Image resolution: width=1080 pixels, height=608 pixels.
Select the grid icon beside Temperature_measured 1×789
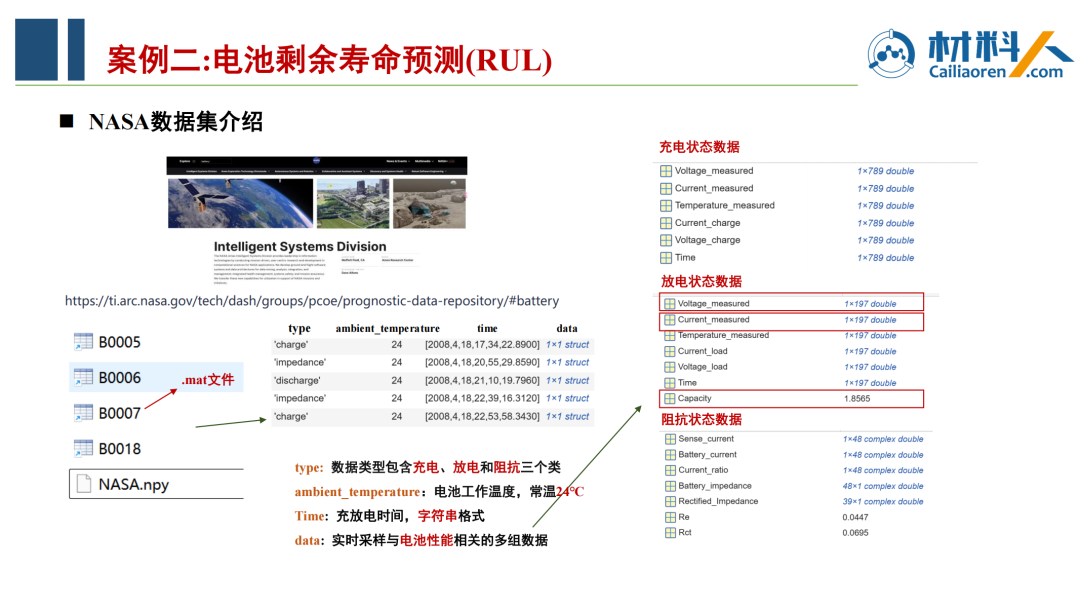click(666, 205)
